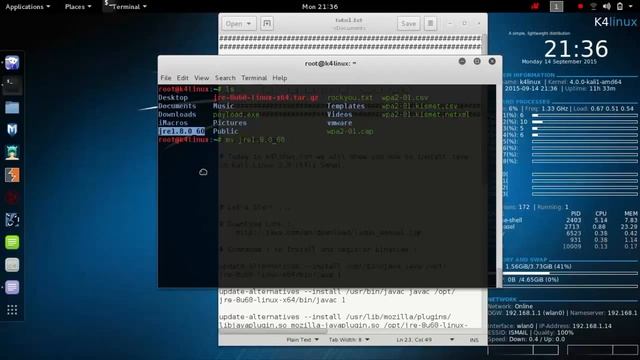
Task: Open the Search menu in terminal
Action: (x=225, y=78)
